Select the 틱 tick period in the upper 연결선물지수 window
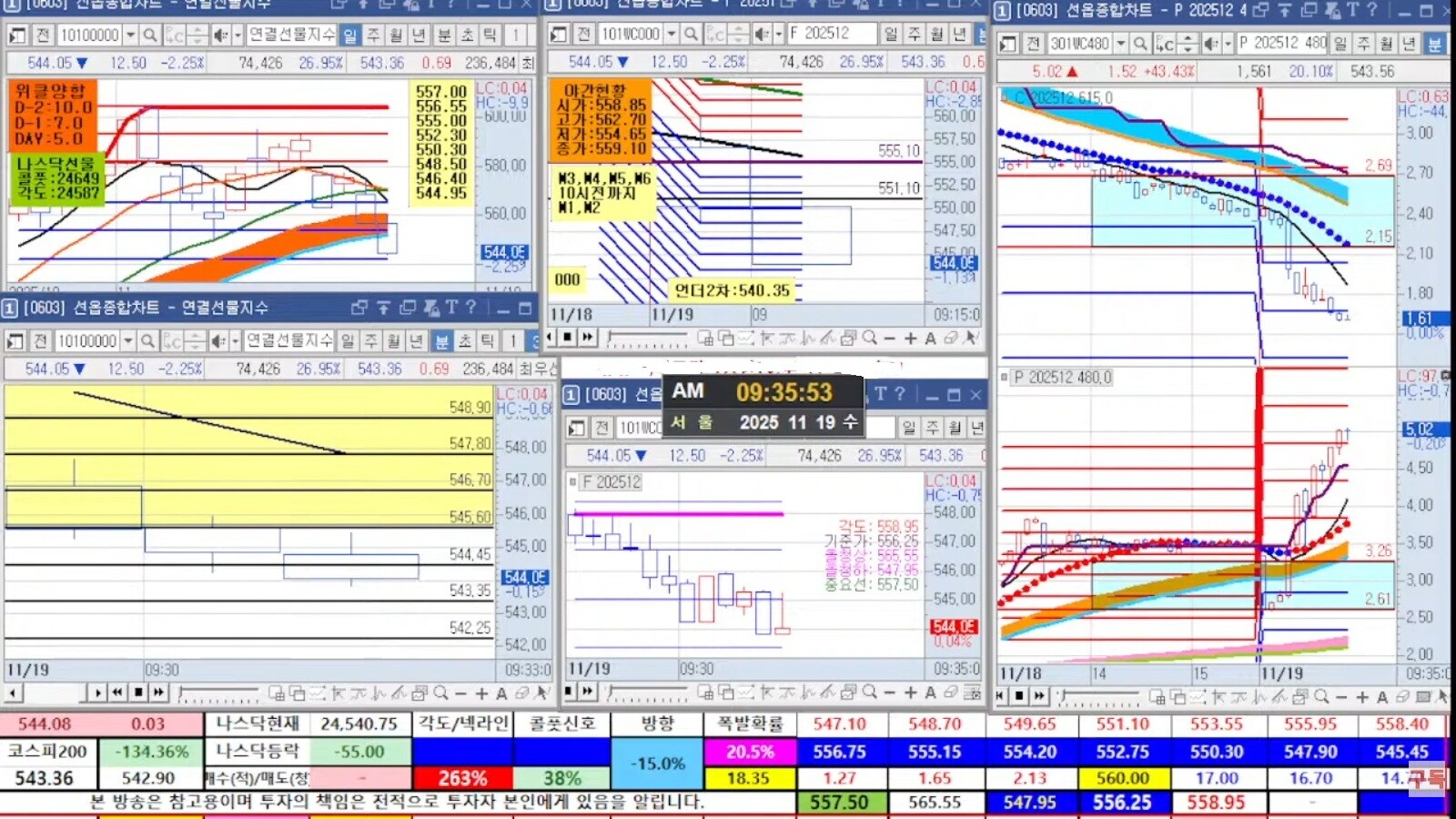This screenshot has height=819, width=1456. pyautogui.click(x=490, y=35)
